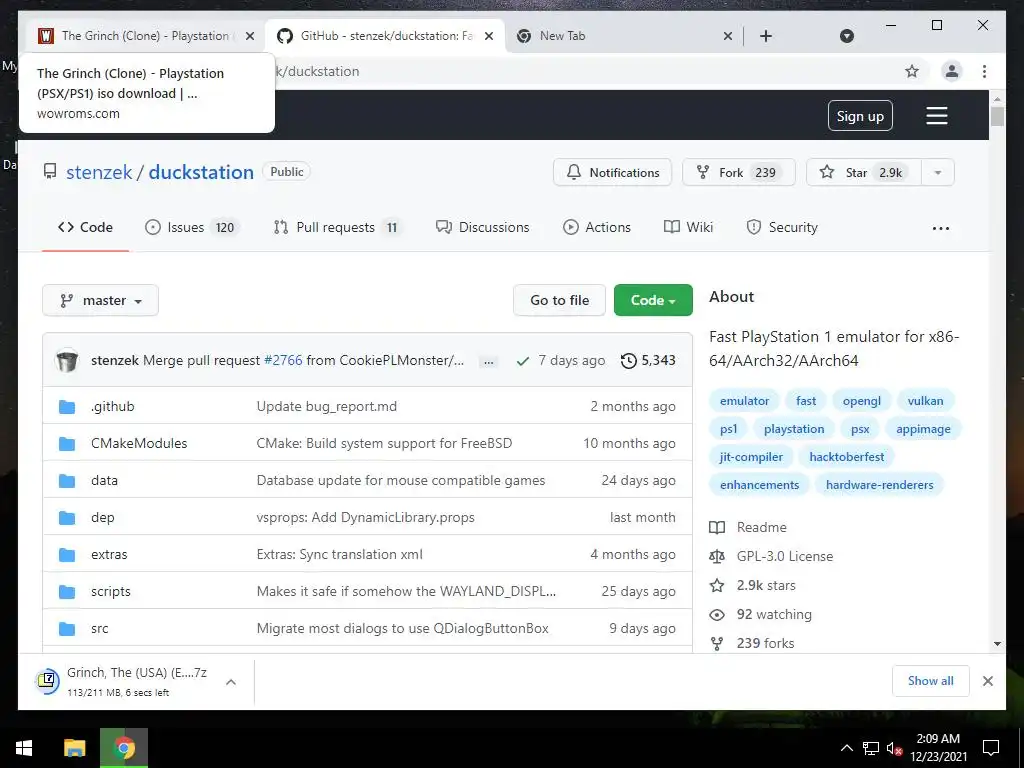Open commit 'CMake: Build system support for FreeBSD'

click(x=384, y=443)
